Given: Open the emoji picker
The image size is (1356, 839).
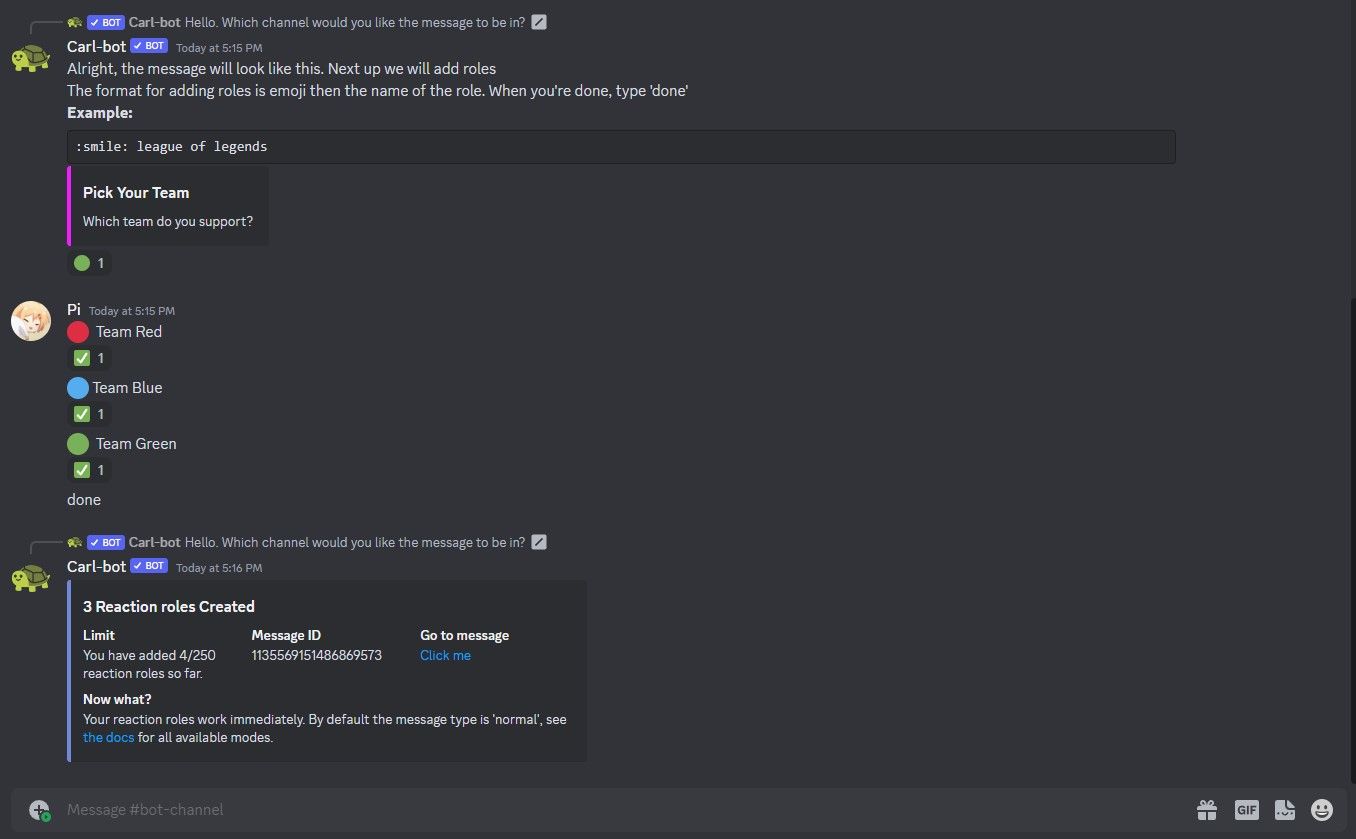Looking at the screenshot, I should (1321, 810).
